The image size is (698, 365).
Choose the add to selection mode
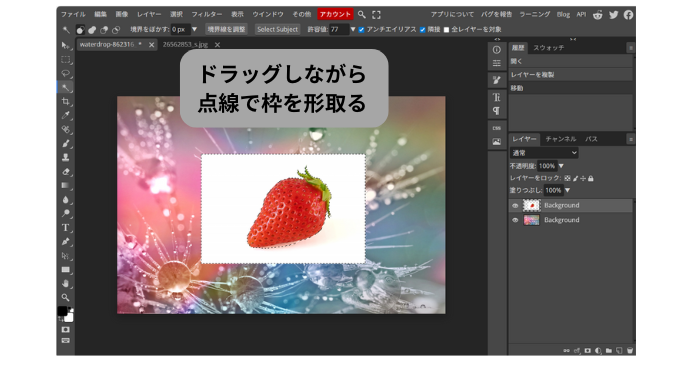pyautogui.click(x=92, y=30)
